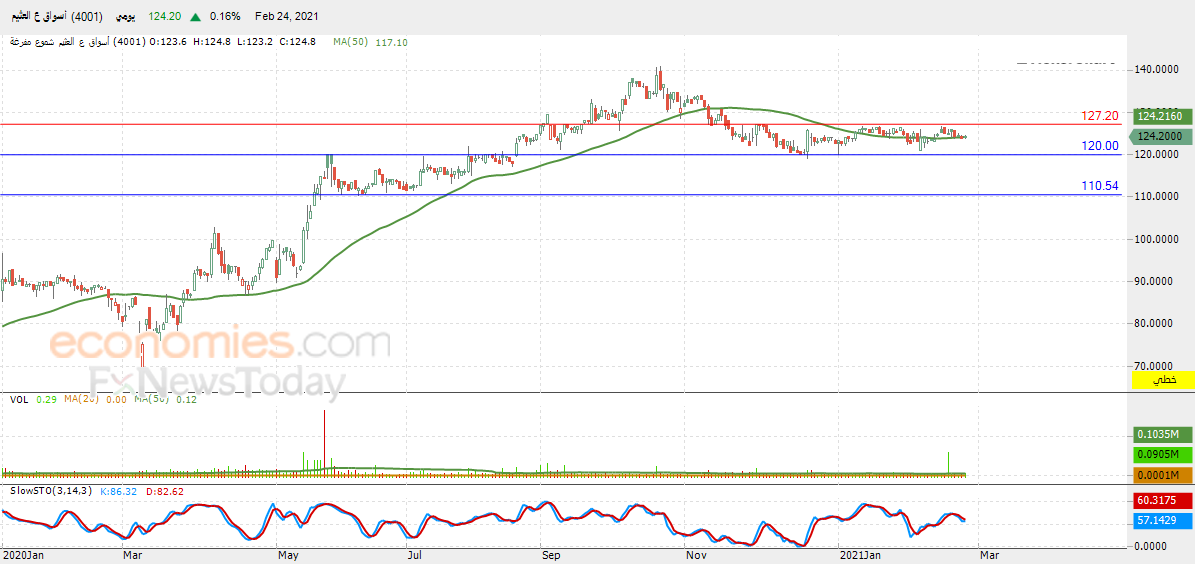Image resolution: width=1195 pixels, height=564 pixels.
Task: Click the 0.1035M volume tag
Action: 1161,435
